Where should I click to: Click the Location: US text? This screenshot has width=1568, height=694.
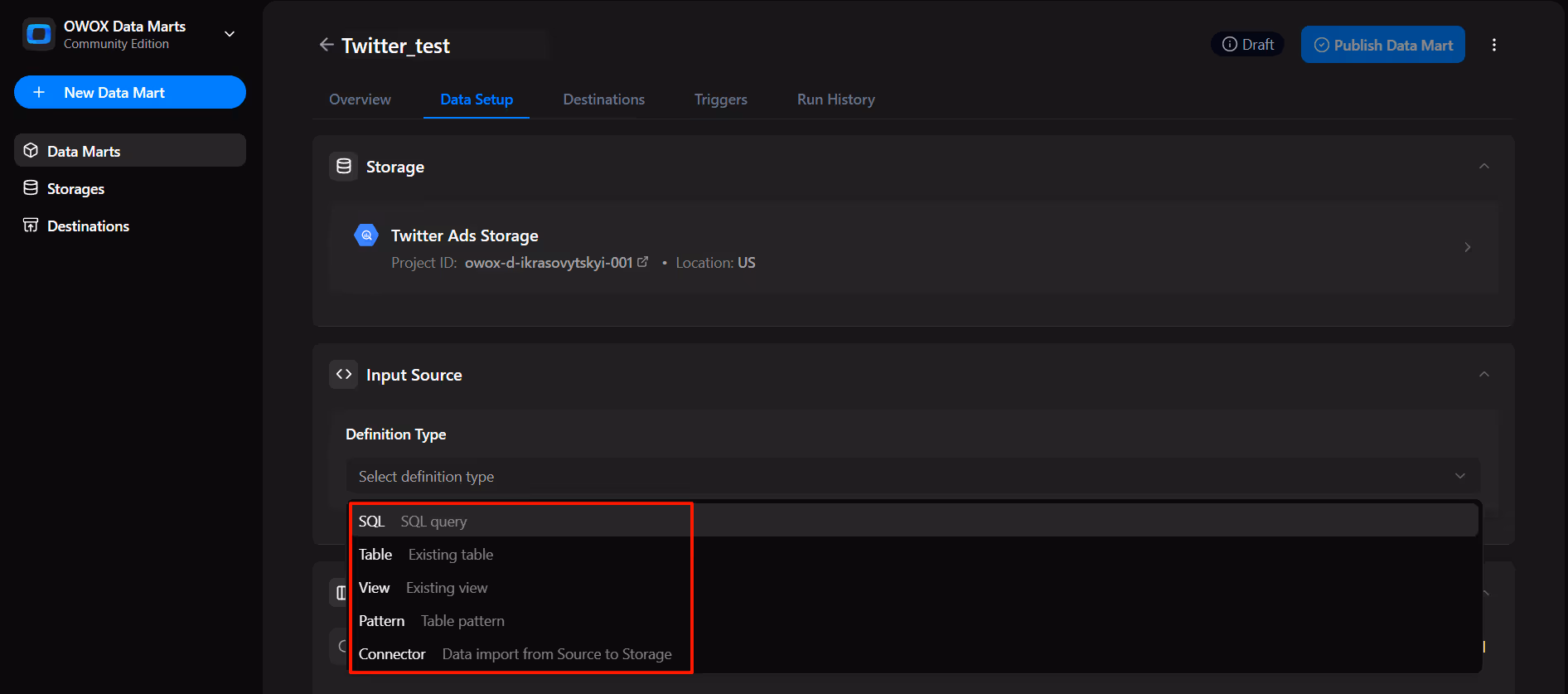[x=715, y=263]
